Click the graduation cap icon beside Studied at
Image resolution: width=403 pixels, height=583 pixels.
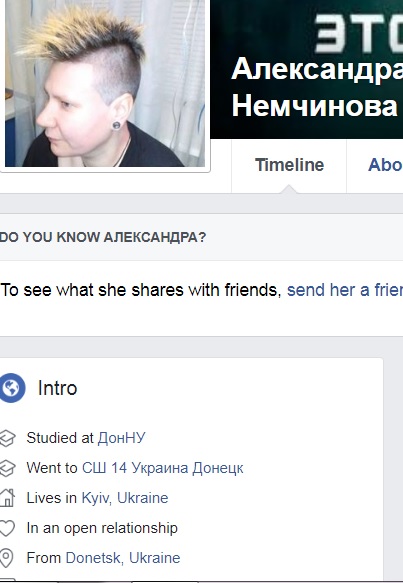pyautogui.click(x=7, y=438)
